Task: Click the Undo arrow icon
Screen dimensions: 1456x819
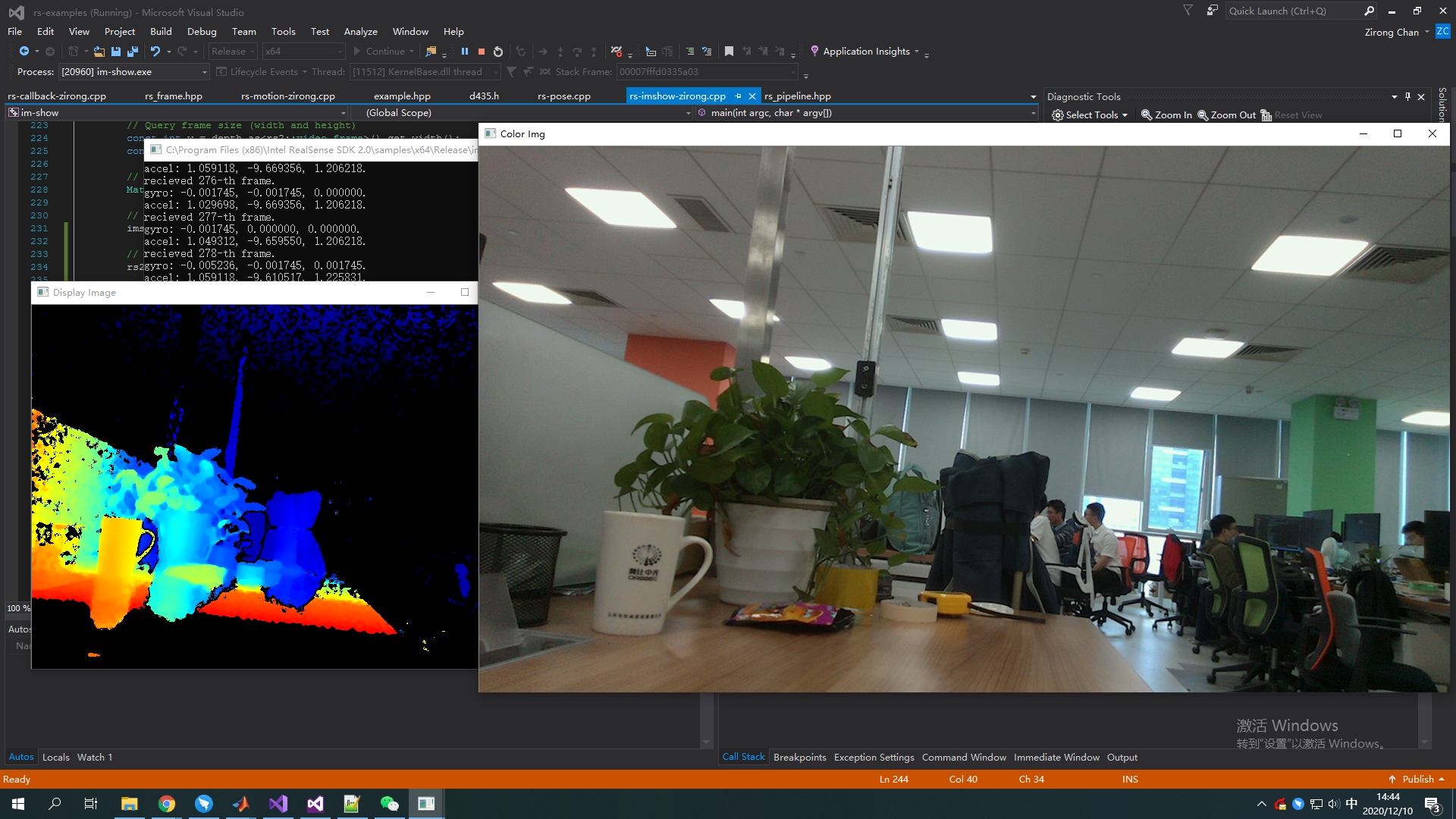Action: tap(155, 52)
